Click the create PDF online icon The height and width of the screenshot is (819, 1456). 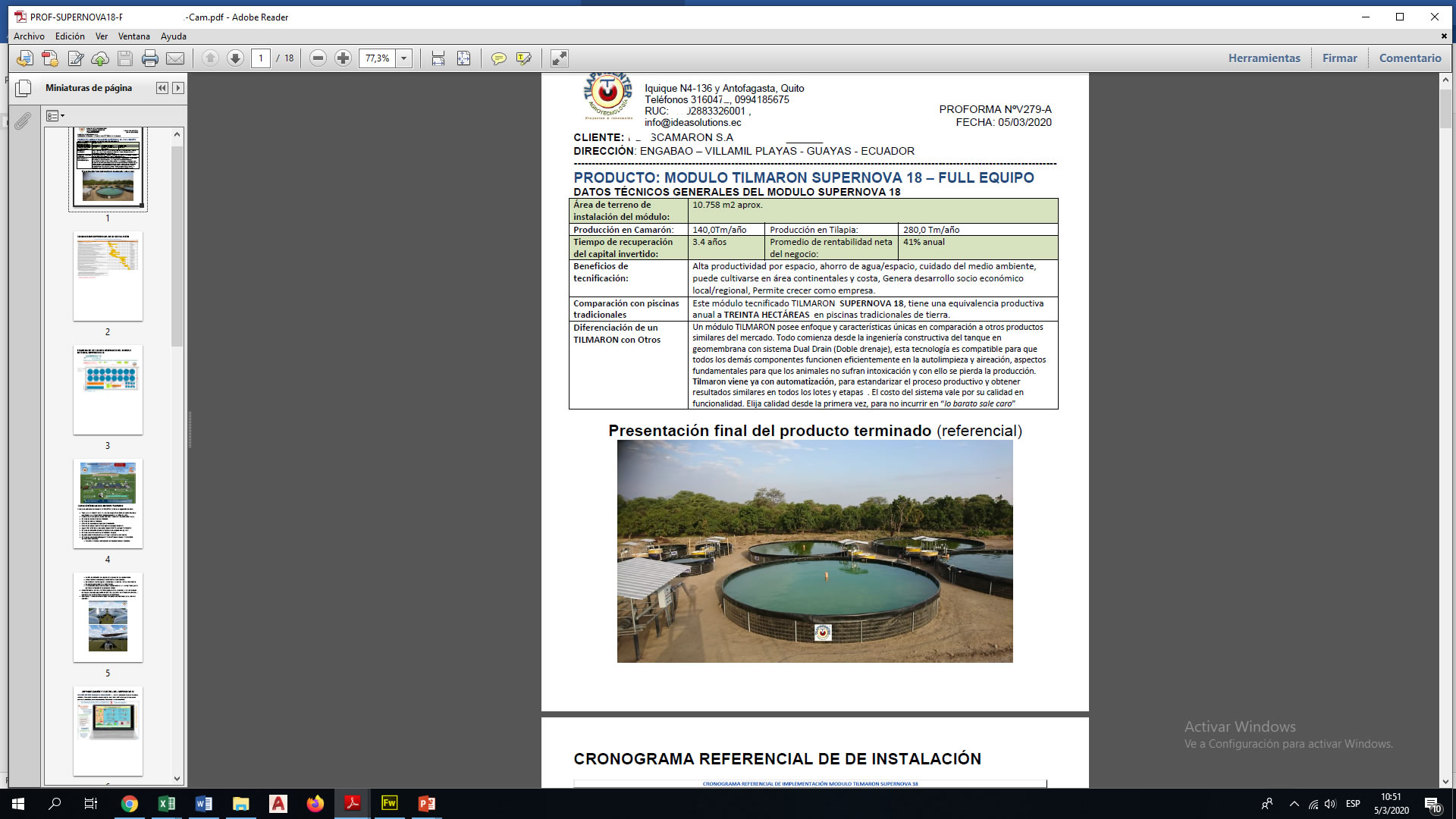click(x=50, y=58)
